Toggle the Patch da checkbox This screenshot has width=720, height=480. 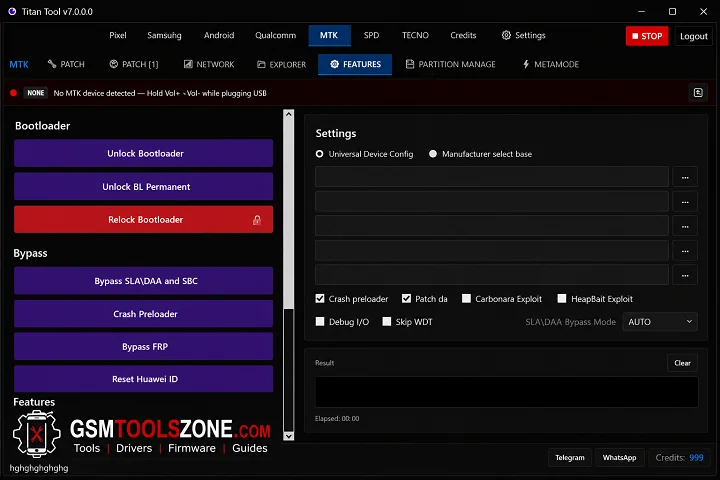point(406,299)
